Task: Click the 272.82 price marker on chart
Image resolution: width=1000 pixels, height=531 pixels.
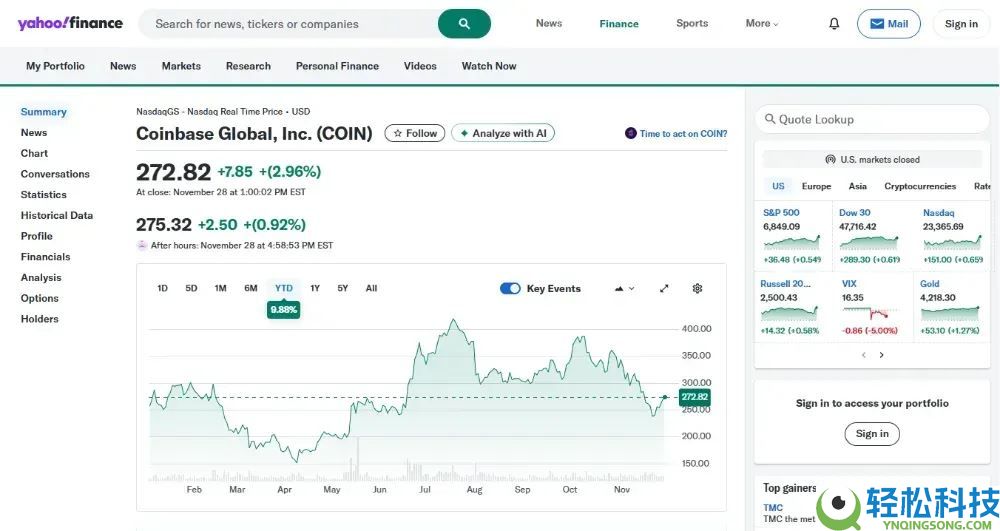Action: pos(695,396)
